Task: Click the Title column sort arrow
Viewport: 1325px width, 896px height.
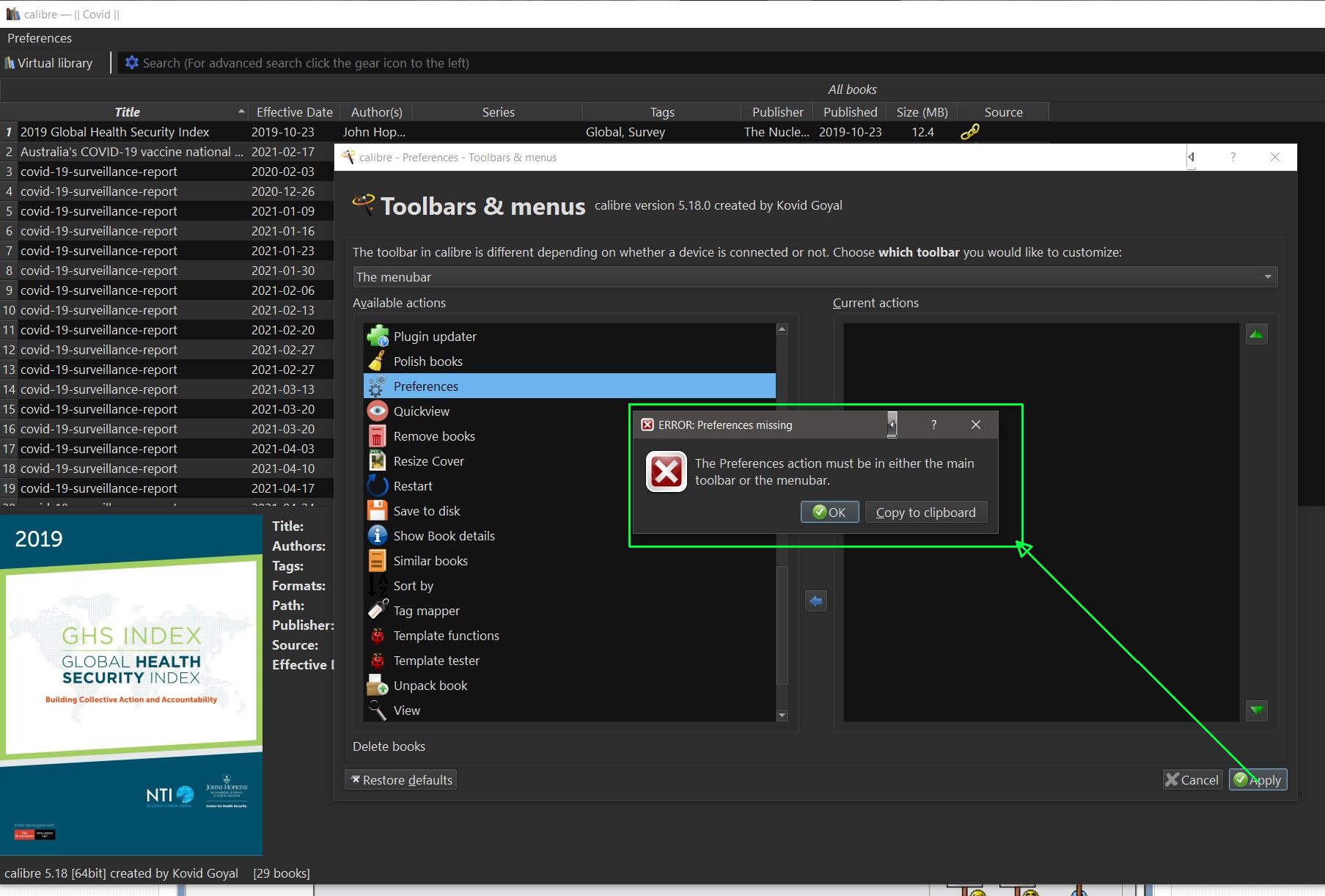Action: (241, 111)
